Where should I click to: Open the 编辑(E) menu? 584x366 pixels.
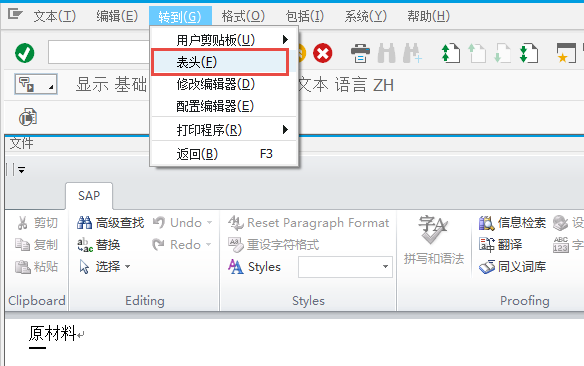(x=117, y=16)
